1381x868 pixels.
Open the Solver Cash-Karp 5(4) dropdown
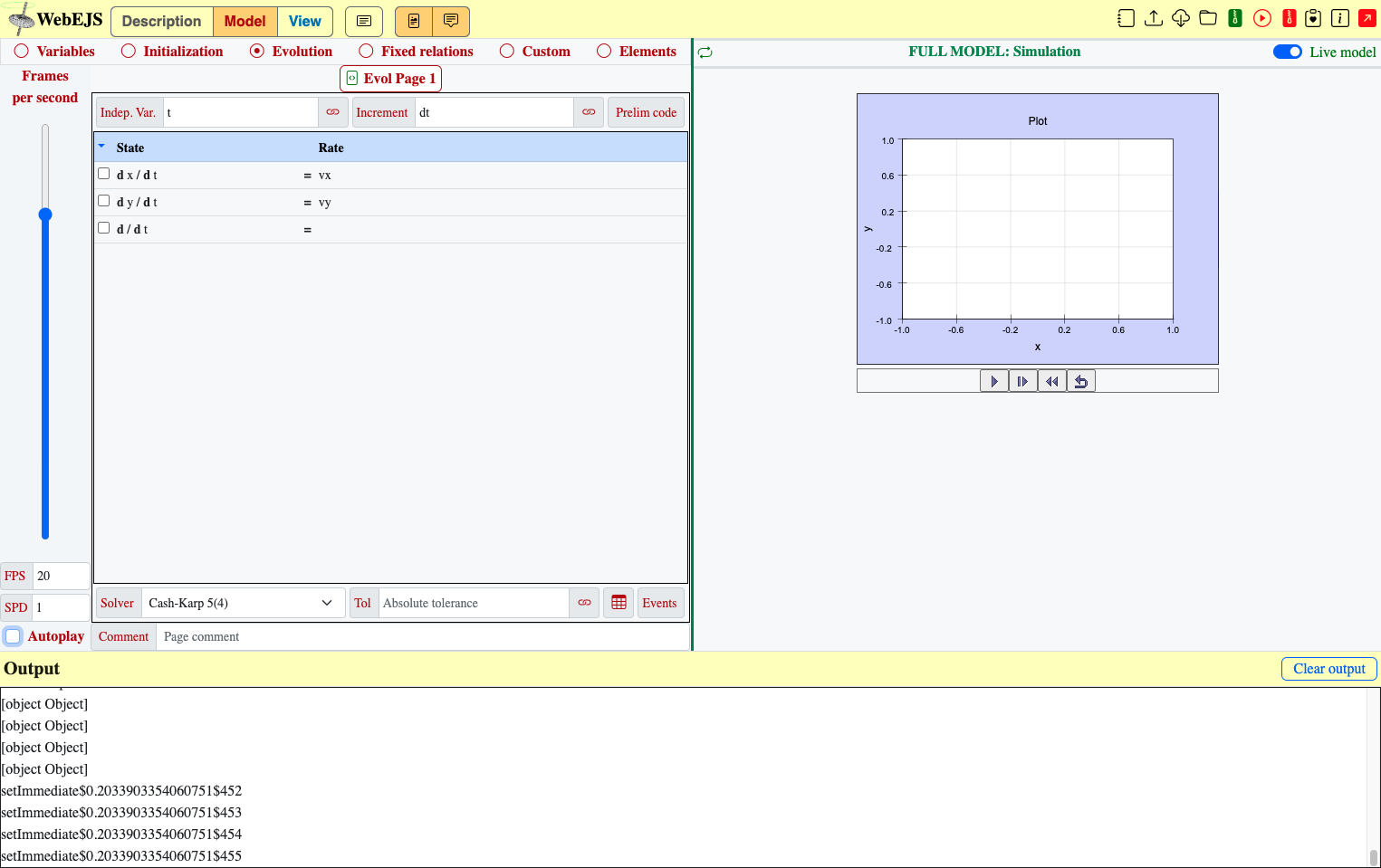tap(243, 603)
